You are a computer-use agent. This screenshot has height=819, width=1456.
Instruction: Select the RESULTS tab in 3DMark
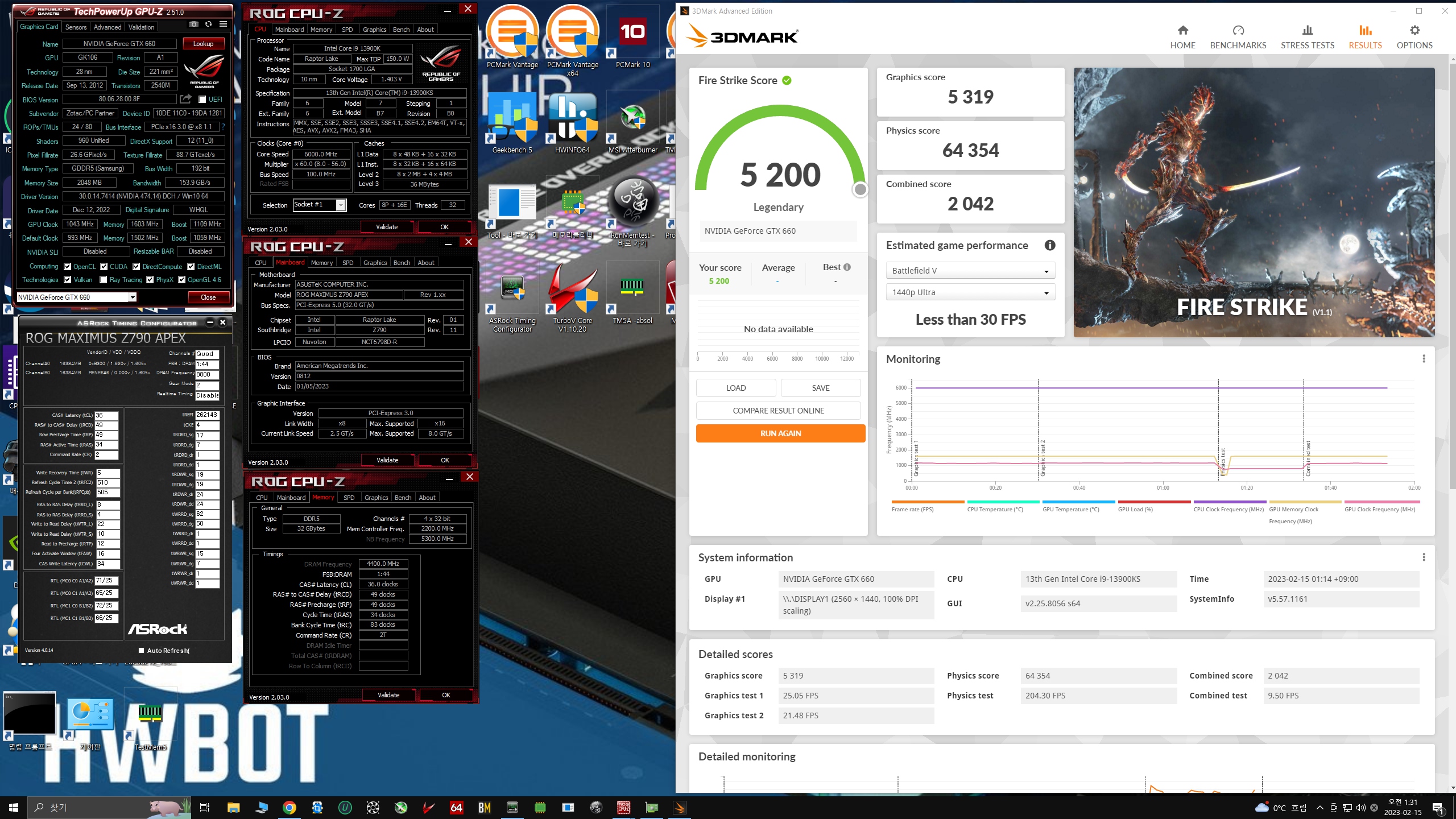point(1365,37)
